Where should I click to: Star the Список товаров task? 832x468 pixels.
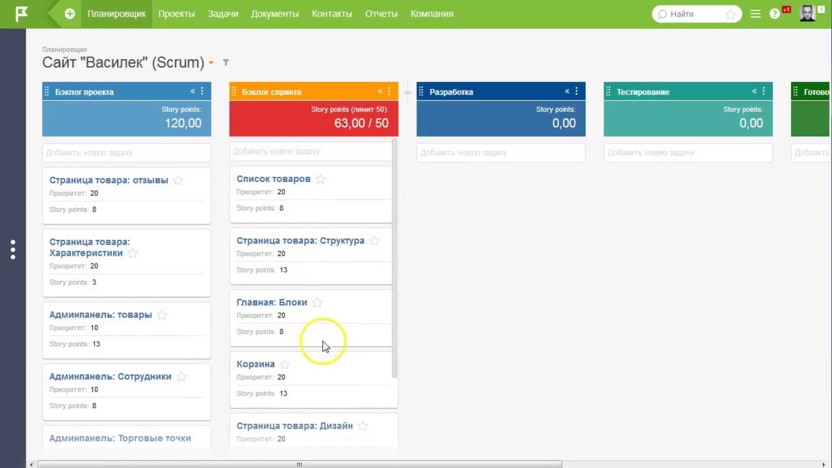click(x=320, y=179)
